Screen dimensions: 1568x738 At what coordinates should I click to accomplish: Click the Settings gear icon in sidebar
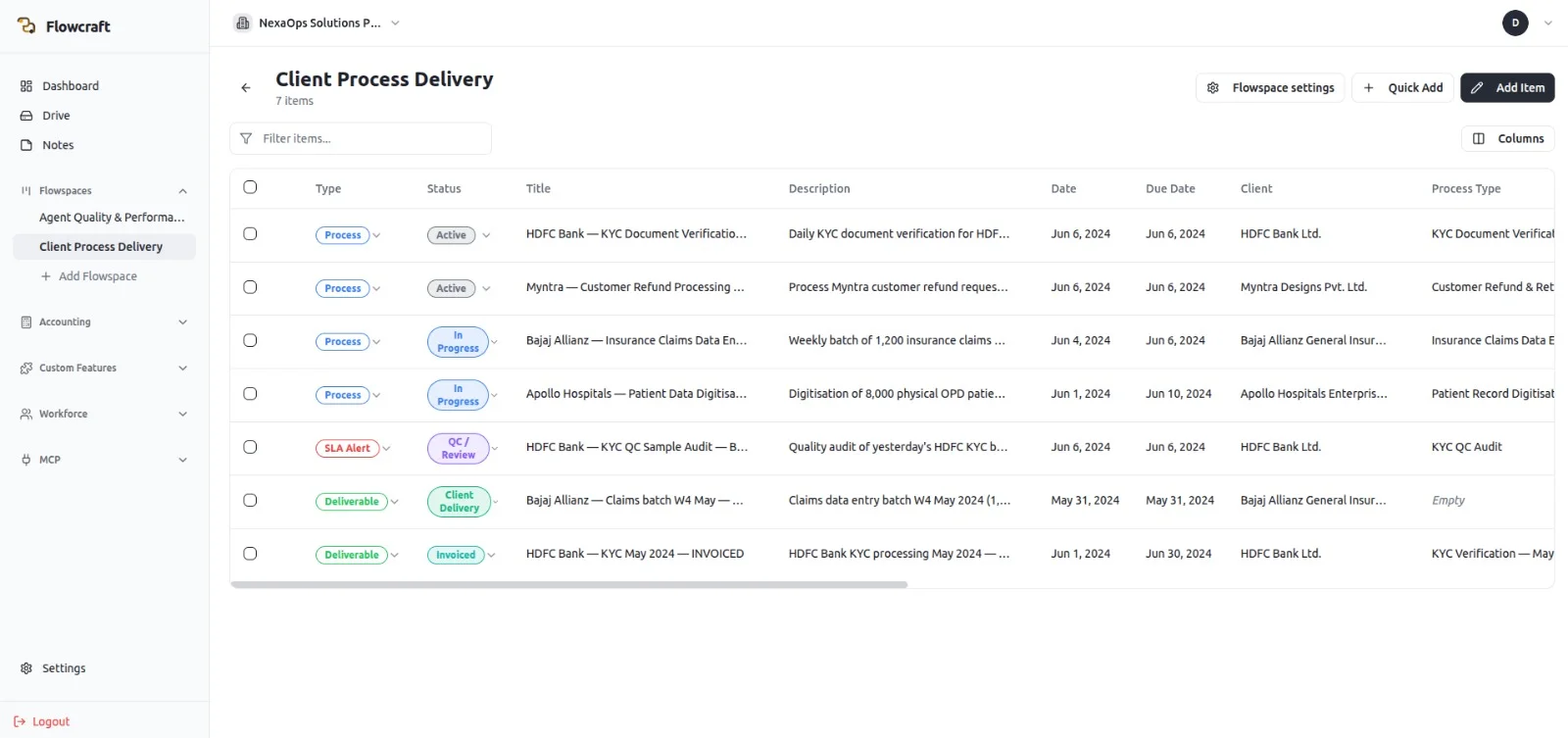tap(26, 668)
